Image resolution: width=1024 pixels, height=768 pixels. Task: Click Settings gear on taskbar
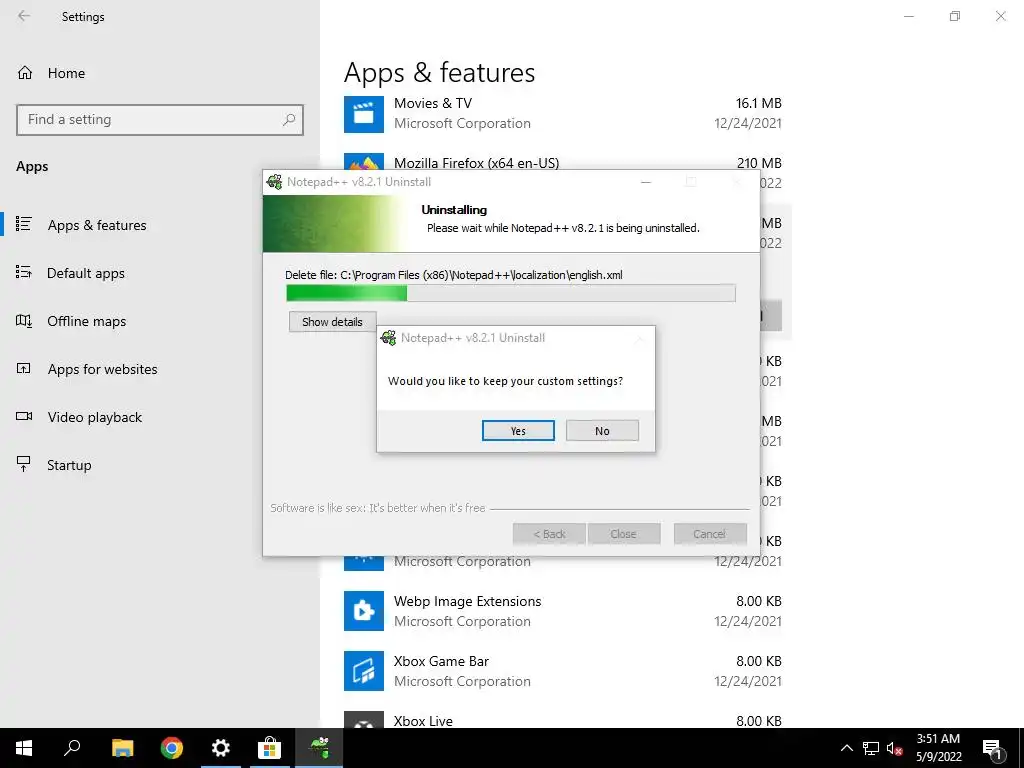pos(221,748)
